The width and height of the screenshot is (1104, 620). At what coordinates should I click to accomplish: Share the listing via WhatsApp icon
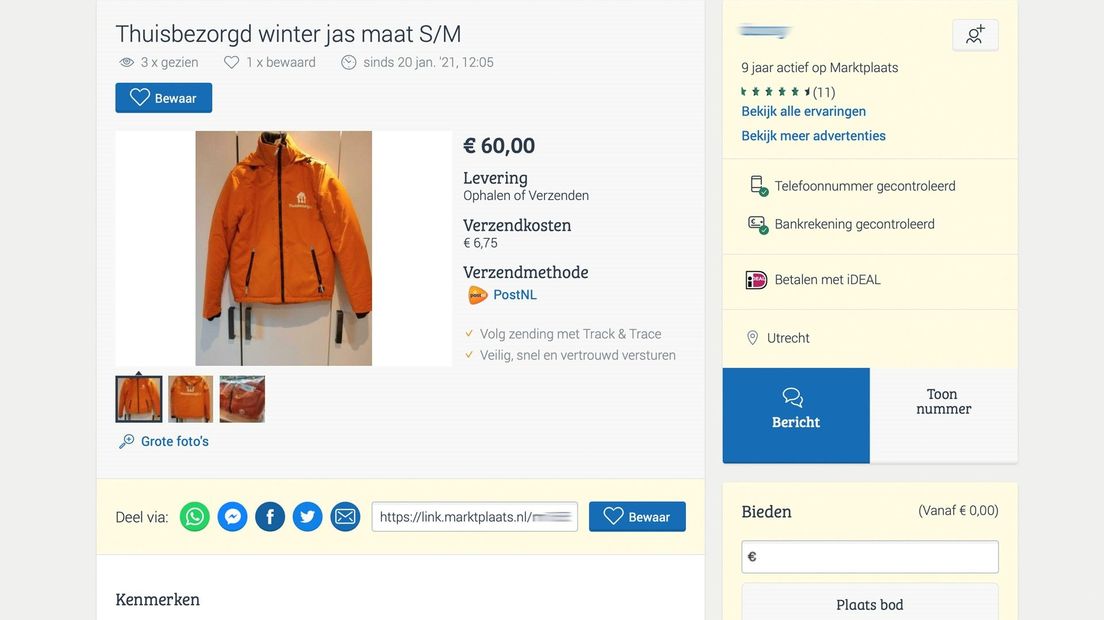click(x=195, y=517)
